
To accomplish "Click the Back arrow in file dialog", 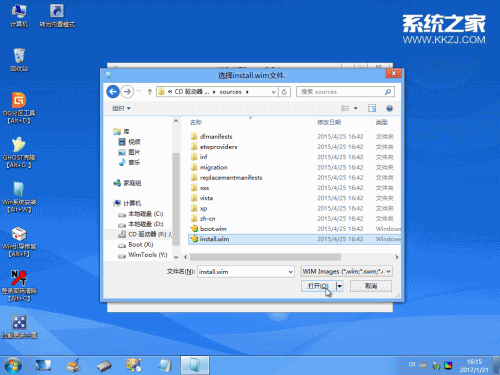I will 113,91.
